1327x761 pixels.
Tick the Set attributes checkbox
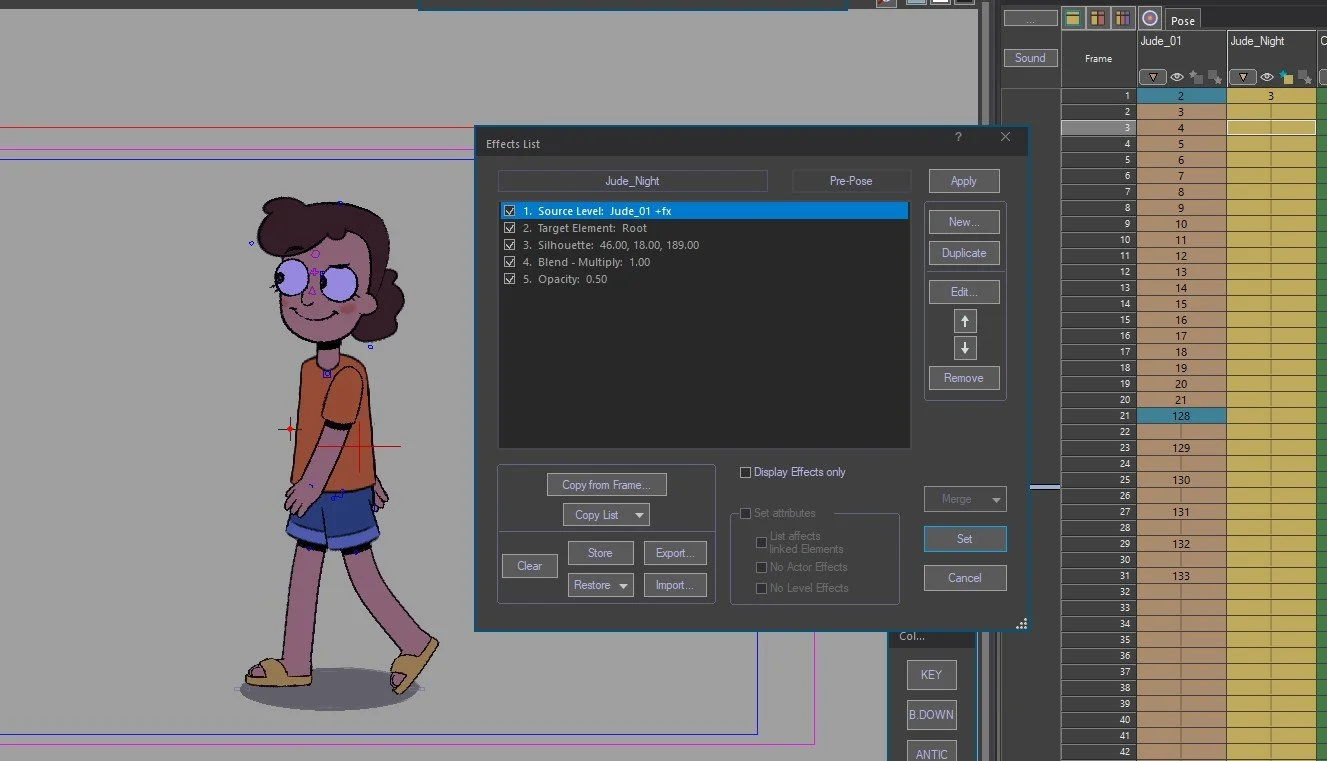745,513
